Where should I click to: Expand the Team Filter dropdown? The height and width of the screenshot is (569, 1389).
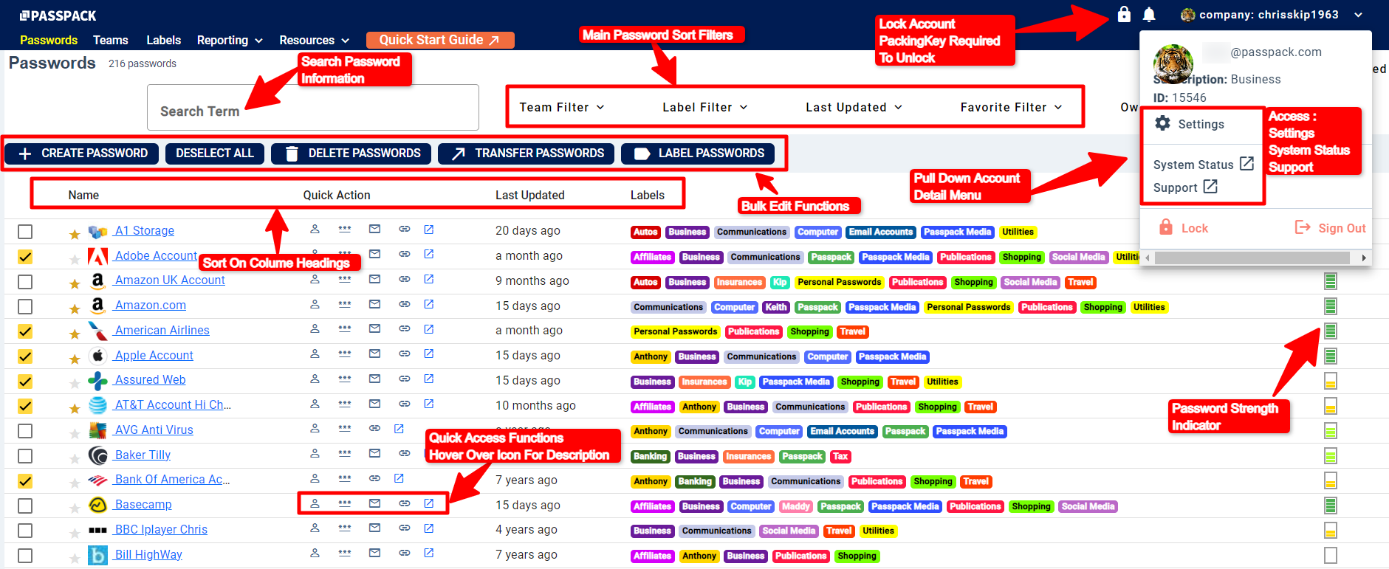(562, 107)
